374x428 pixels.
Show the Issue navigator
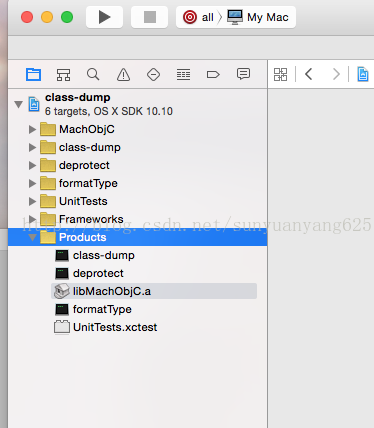coord(123,74)
